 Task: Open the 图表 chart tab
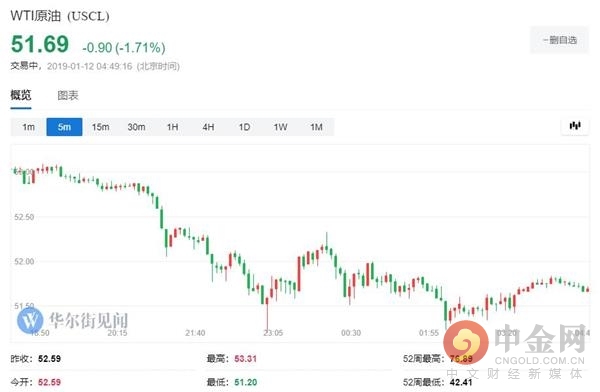68,95
